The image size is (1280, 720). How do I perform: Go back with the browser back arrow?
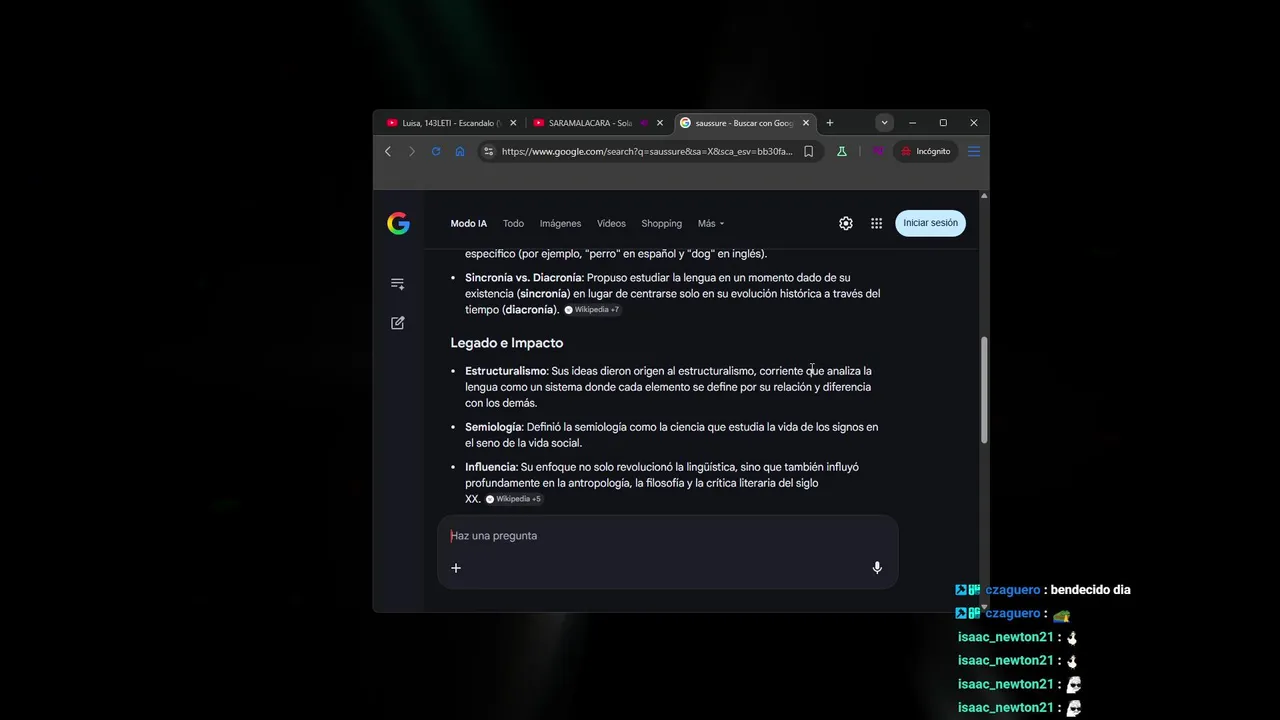click(x=388, y=151)
